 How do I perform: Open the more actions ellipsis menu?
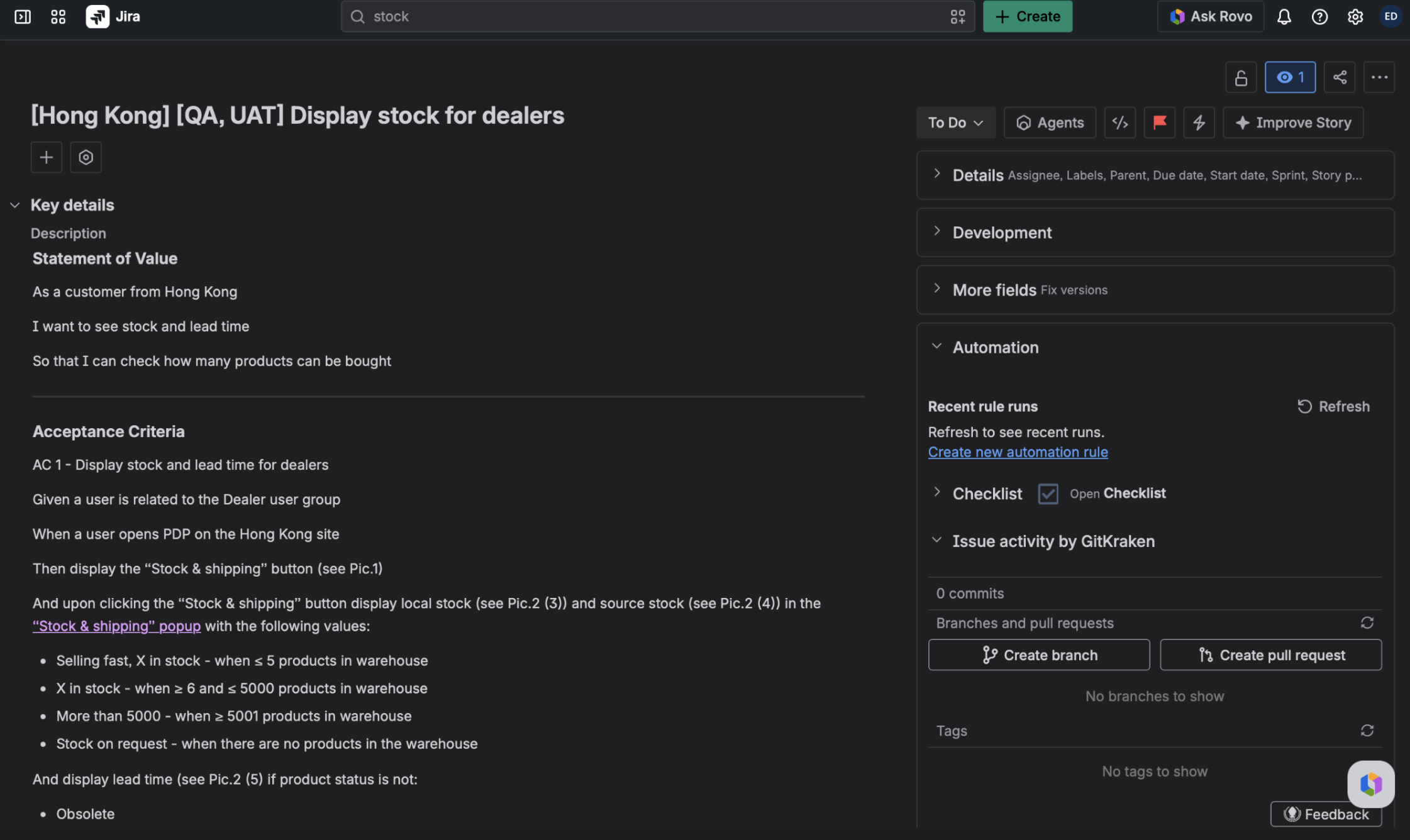[x=1379, y=77]
